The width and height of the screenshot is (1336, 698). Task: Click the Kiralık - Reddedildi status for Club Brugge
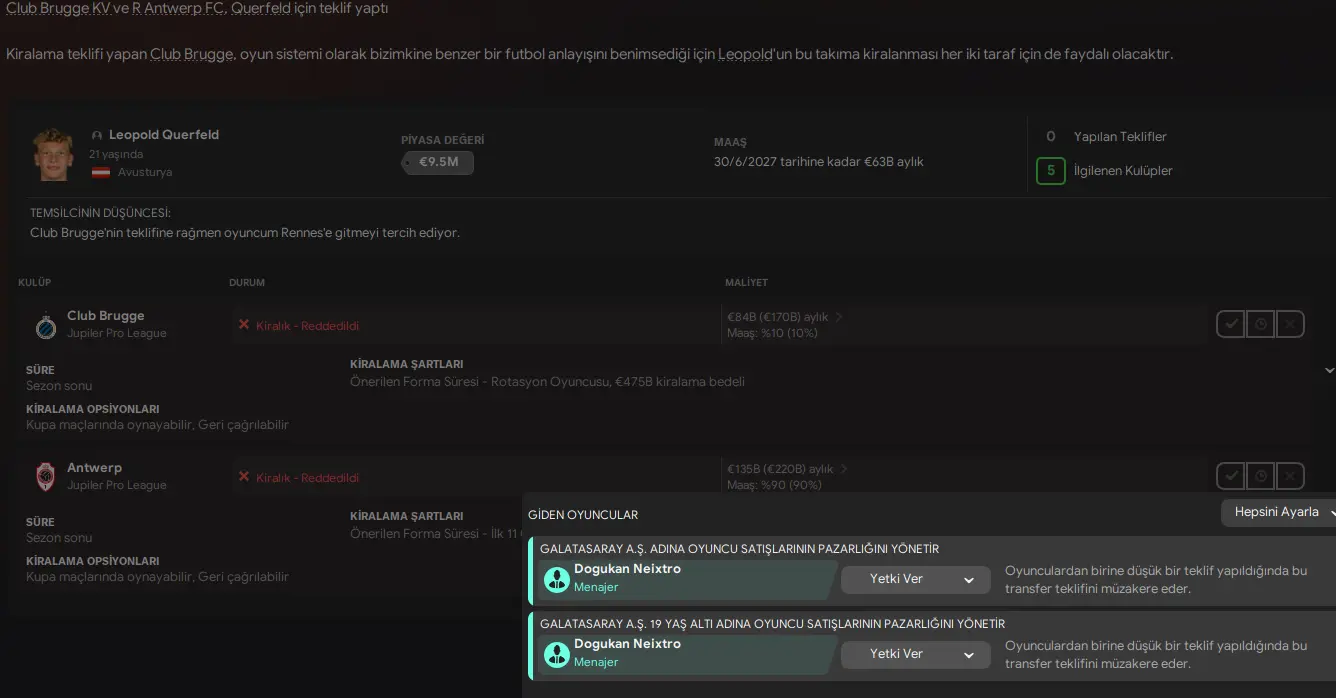tap(307, 326)
